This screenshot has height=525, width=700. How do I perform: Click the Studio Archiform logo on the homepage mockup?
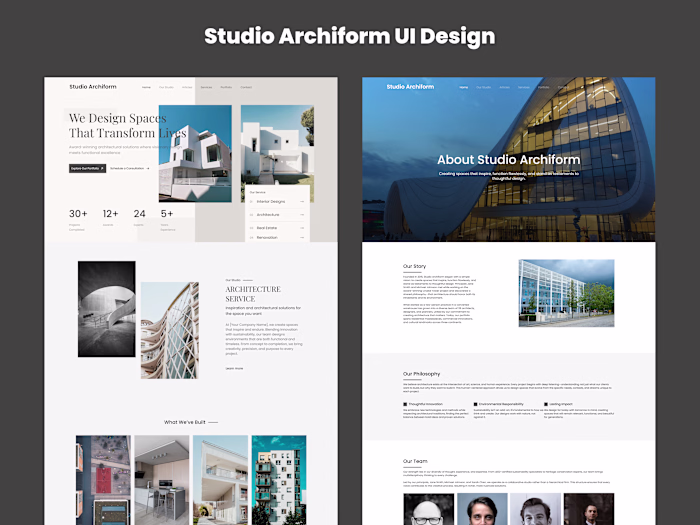click(x=93, y=87)
